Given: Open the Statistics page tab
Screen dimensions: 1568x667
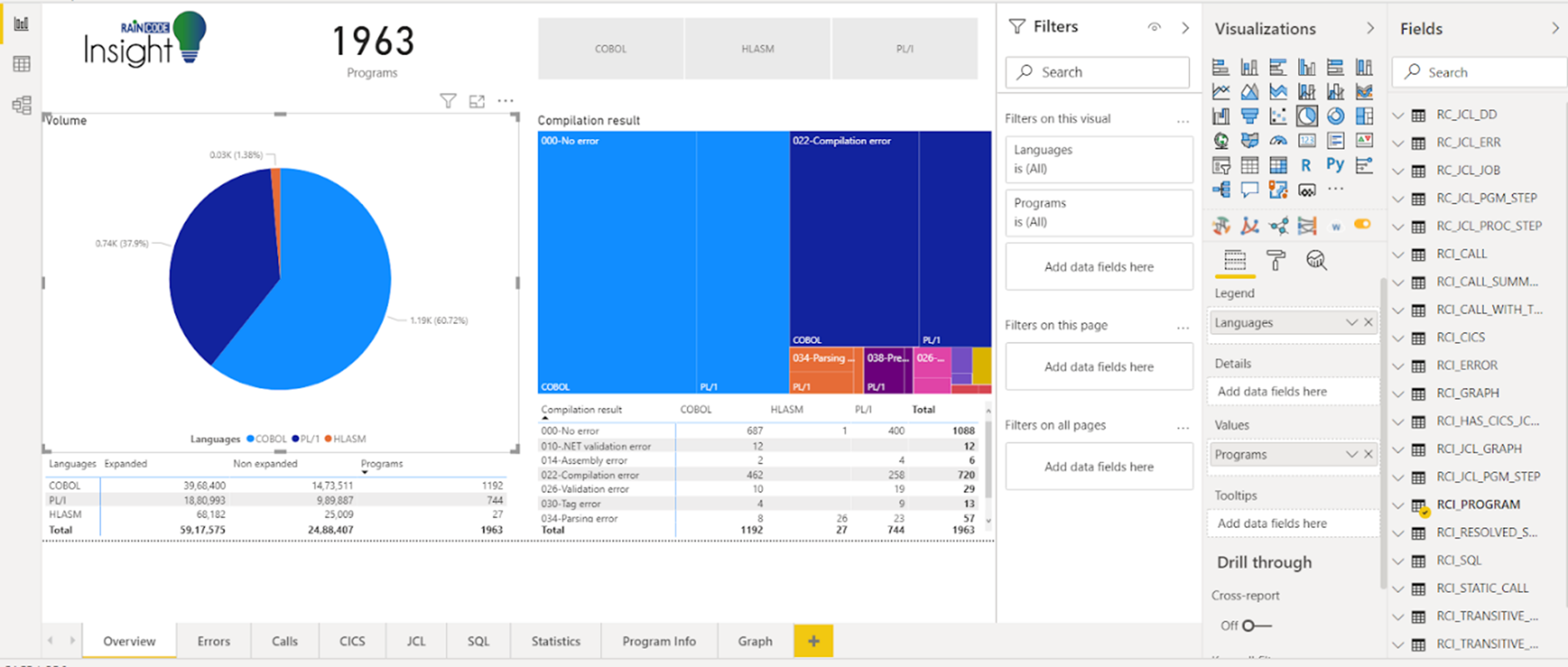Looking at the screenshot, I should pos(555,641).
